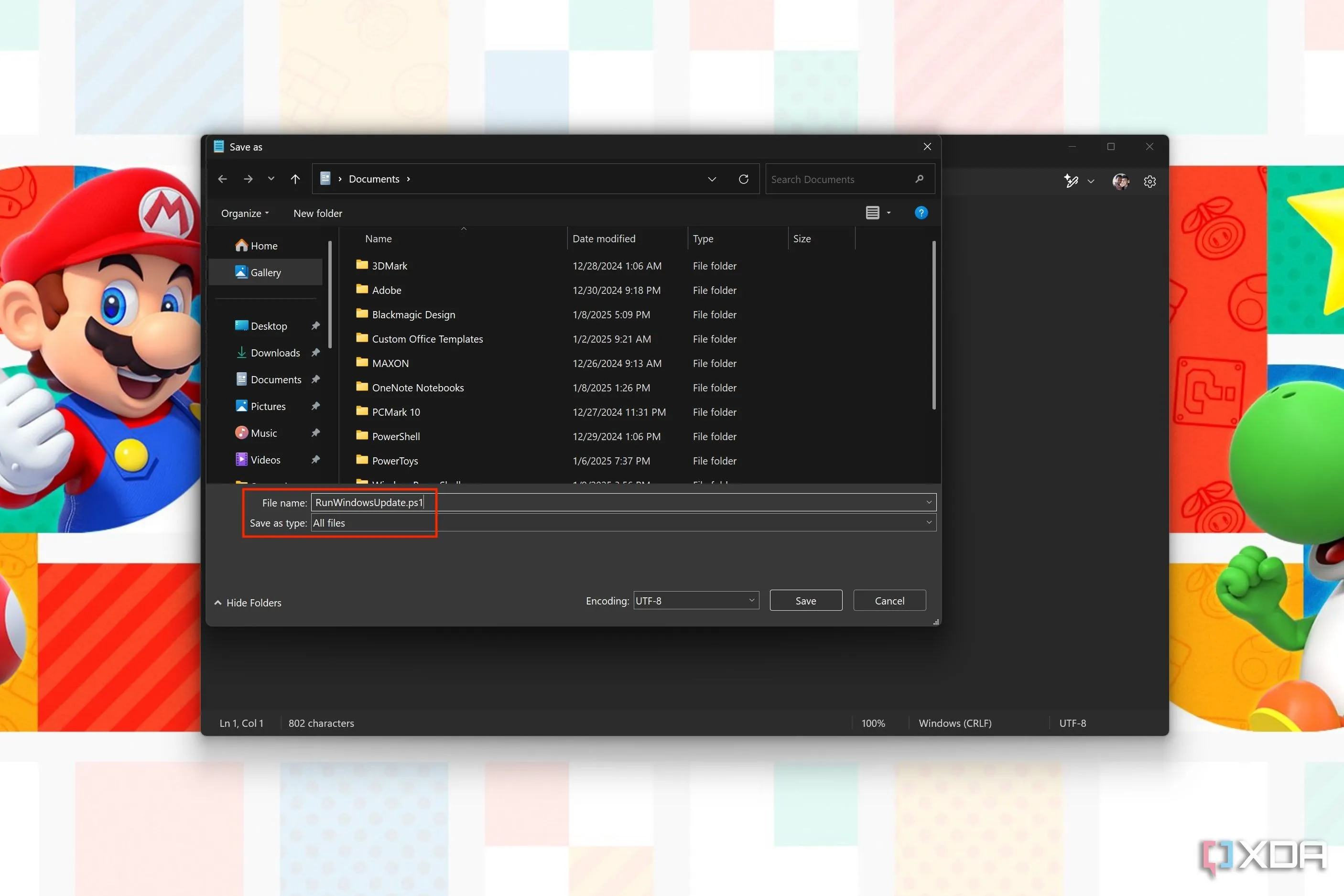Refresh the Documents folder listing
This screenshot has height=896, width=1344.
click(x=743, y=179)
